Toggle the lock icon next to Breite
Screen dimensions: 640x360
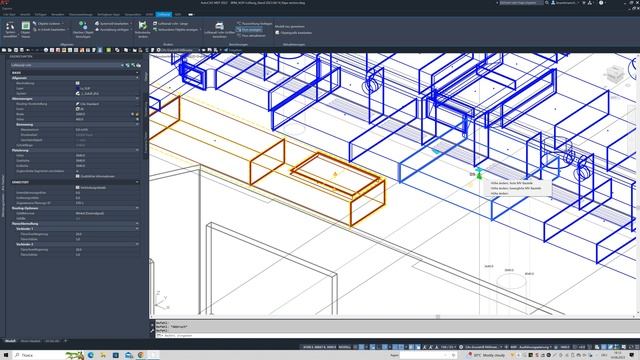pos(137,114)
